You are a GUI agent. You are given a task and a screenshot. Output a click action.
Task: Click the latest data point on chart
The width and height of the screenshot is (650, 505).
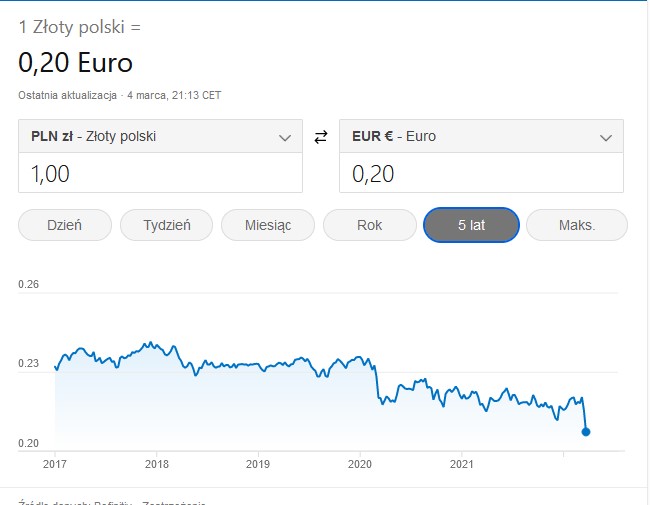(586, 432)
